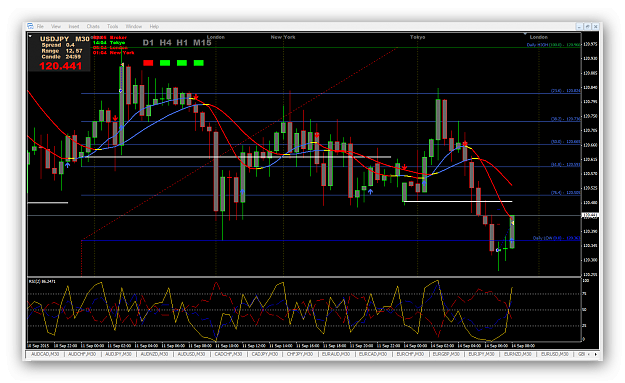
Task: Open the File menu
Action: point(40,26)
